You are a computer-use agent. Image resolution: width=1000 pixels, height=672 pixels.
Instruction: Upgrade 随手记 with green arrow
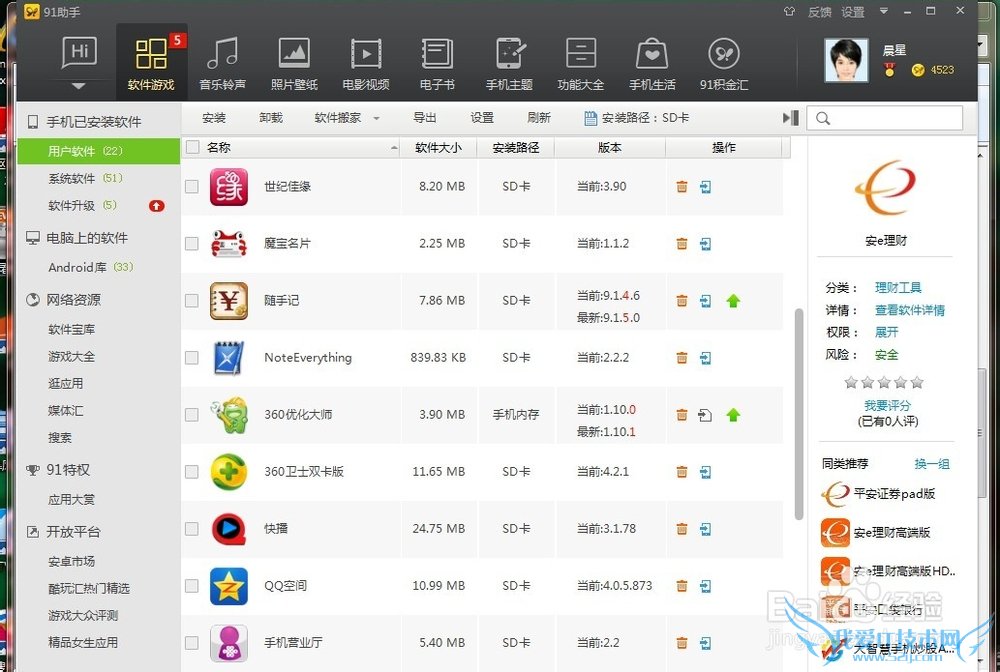pyautogui.click(x=733, y=301)
